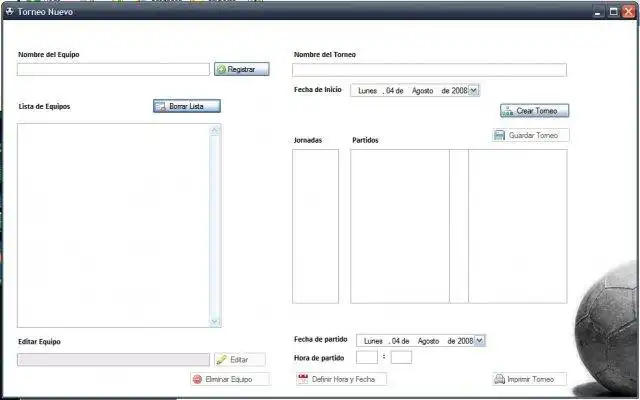
Task: Click the Definir Hora y Fecha calendar icon
Action: coord(303,379)
